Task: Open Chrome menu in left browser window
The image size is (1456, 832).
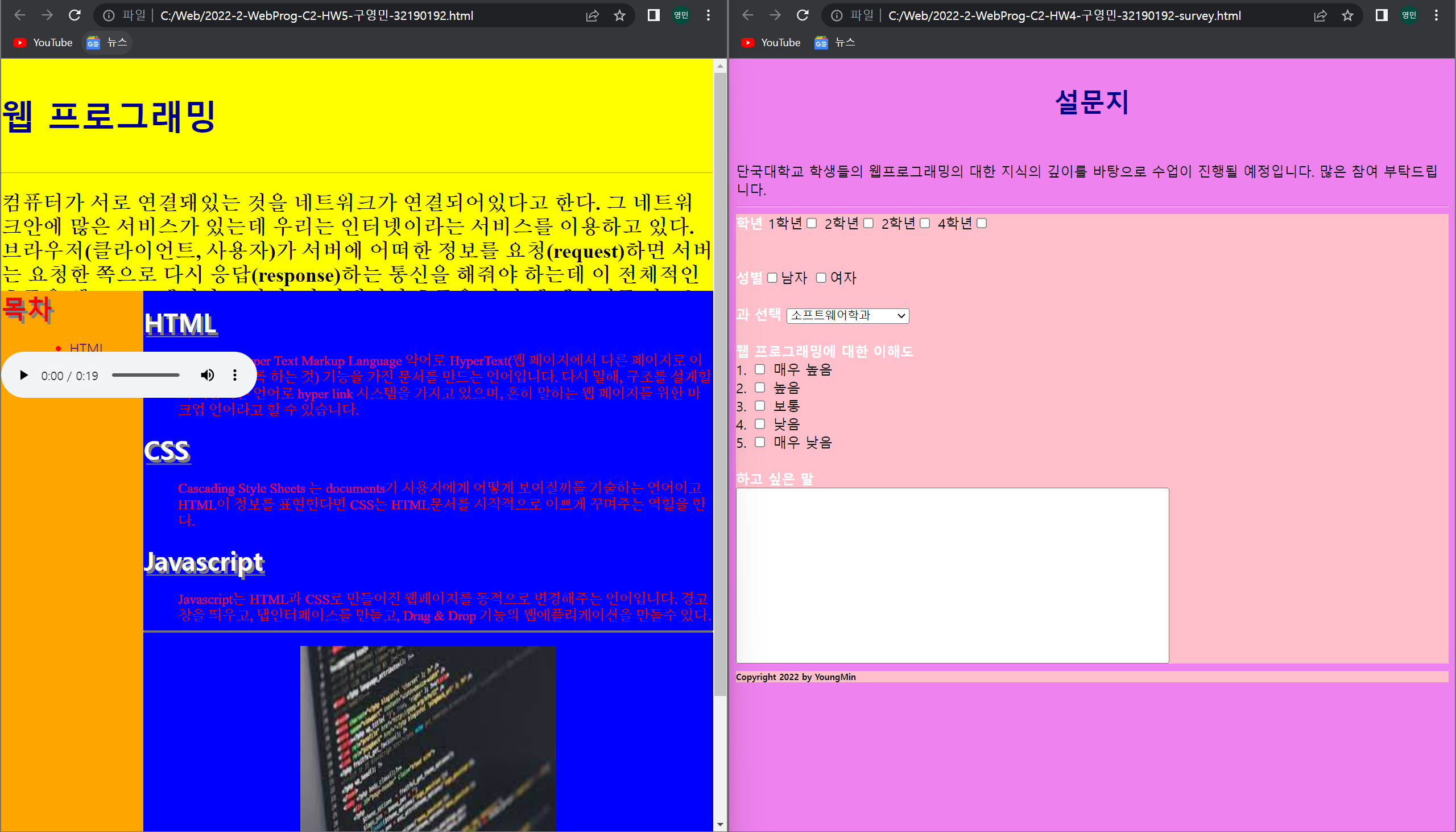Action: [x=709, y=15]
